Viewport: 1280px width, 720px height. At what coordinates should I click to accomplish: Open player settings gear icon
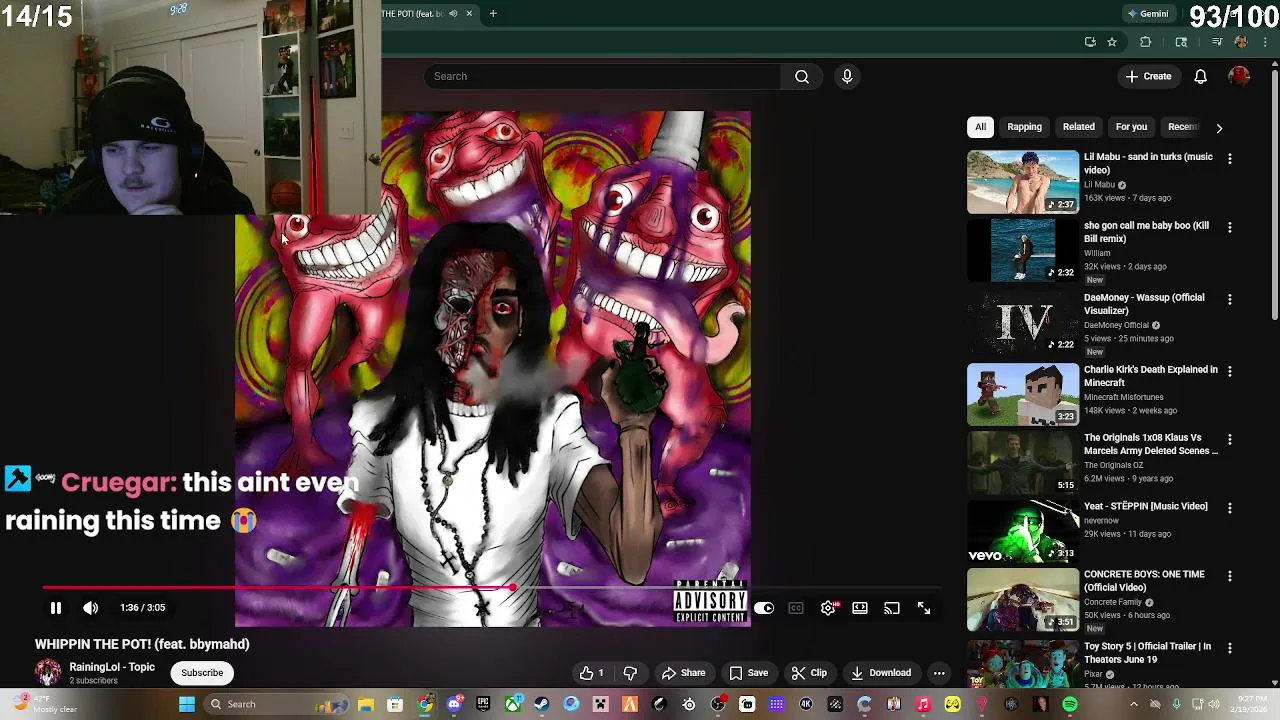tap(829, 608)
